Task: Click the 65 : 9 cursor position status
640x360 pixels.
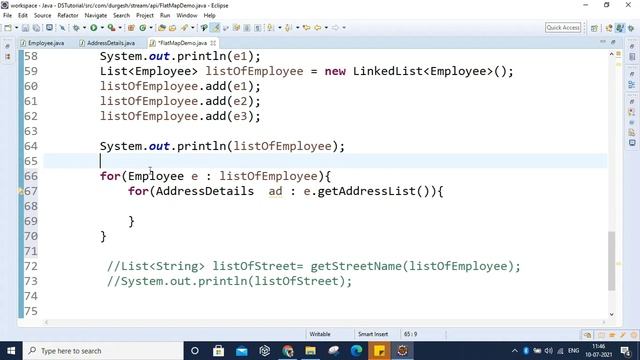Action: pos(411,334)
